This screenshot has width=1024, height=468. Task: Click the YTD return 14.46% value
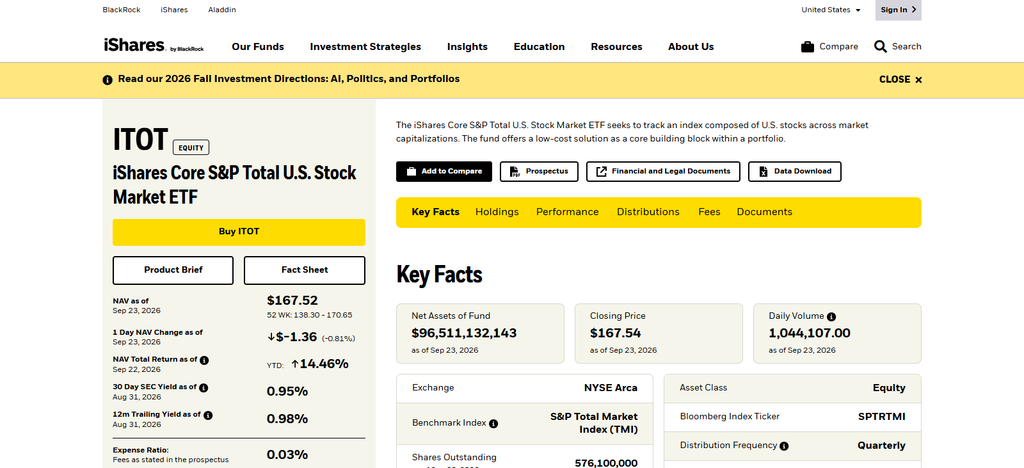point(320,364)
